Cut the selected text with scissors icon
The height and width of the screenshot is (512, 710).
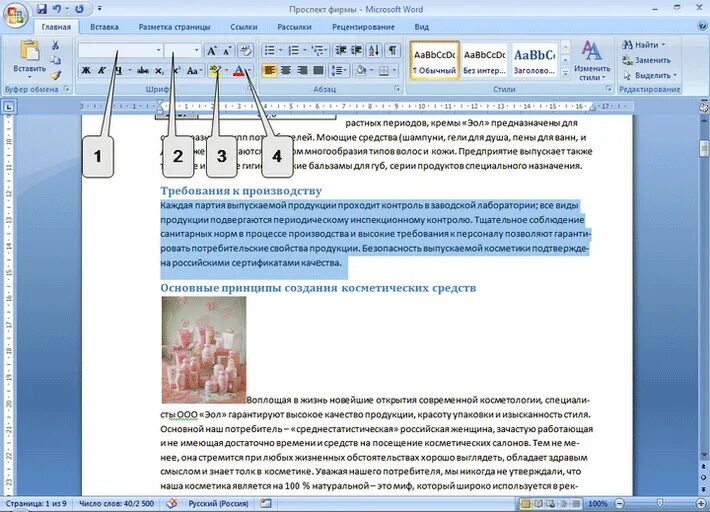coord(55,45)
